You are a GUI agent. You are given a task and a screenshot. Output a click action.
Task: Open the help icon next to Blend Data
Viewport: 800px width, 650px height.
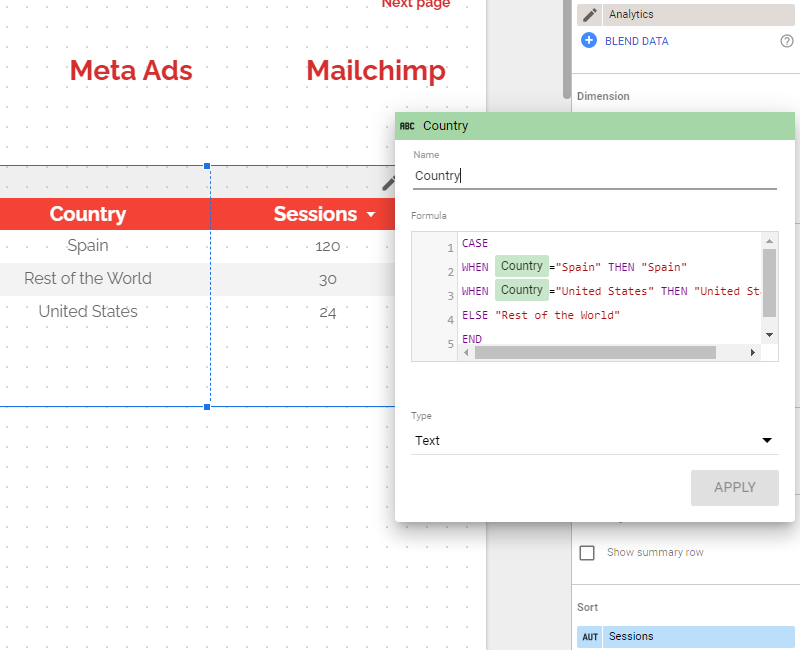787,41
